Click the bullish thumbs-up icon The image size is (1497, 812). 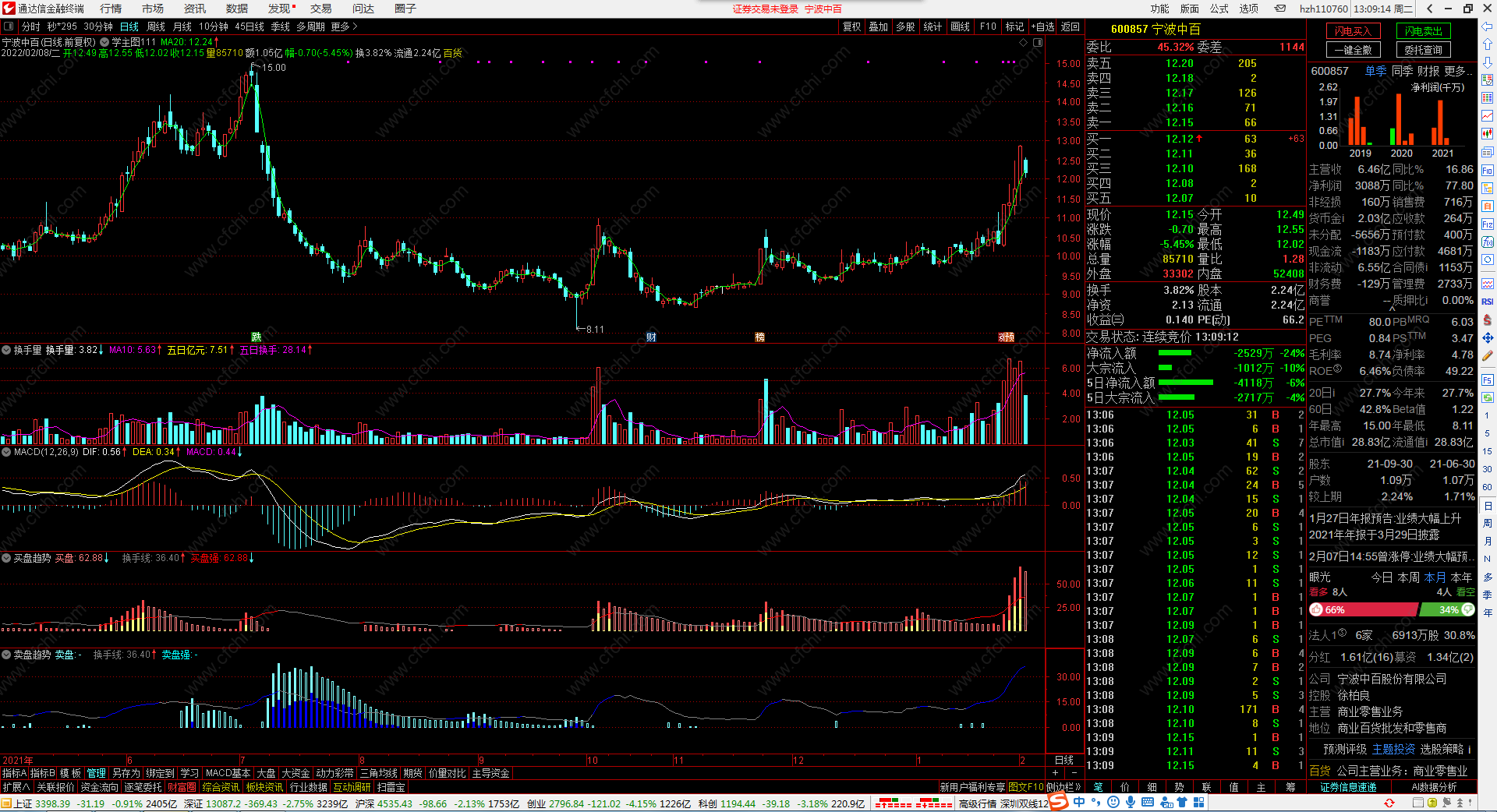[x=1317, y=609]
